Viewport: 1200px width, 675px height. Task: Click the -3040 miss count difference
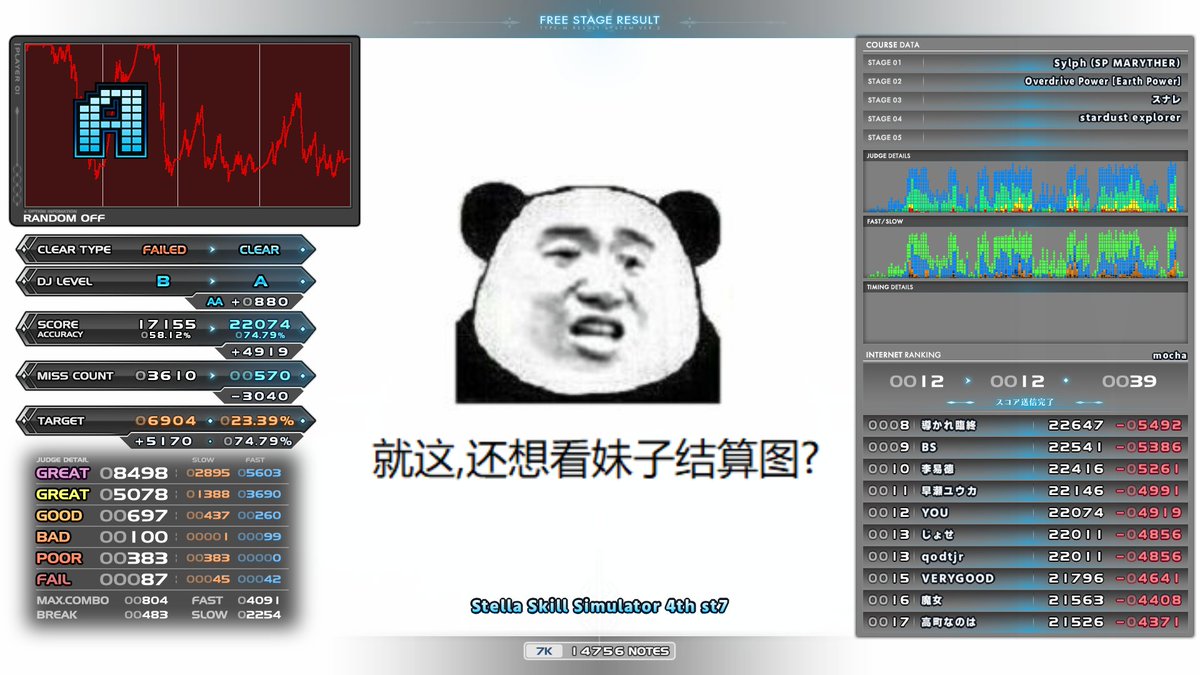[259, 396]
